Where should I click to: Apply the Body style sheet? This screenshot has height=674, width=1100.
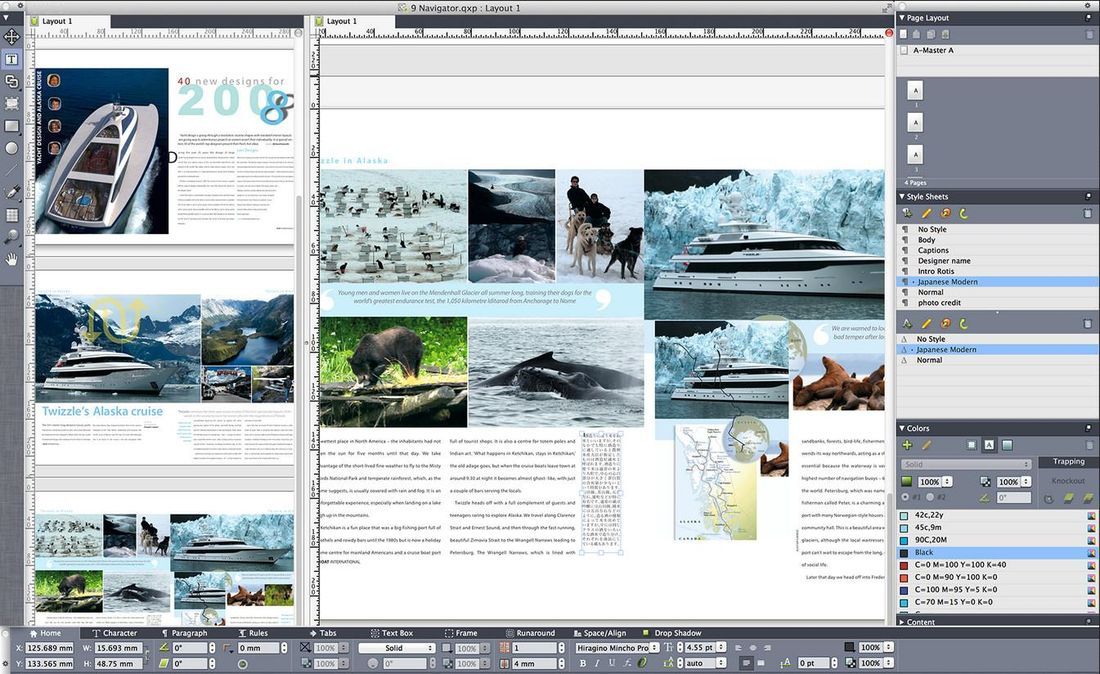[927, 239]
